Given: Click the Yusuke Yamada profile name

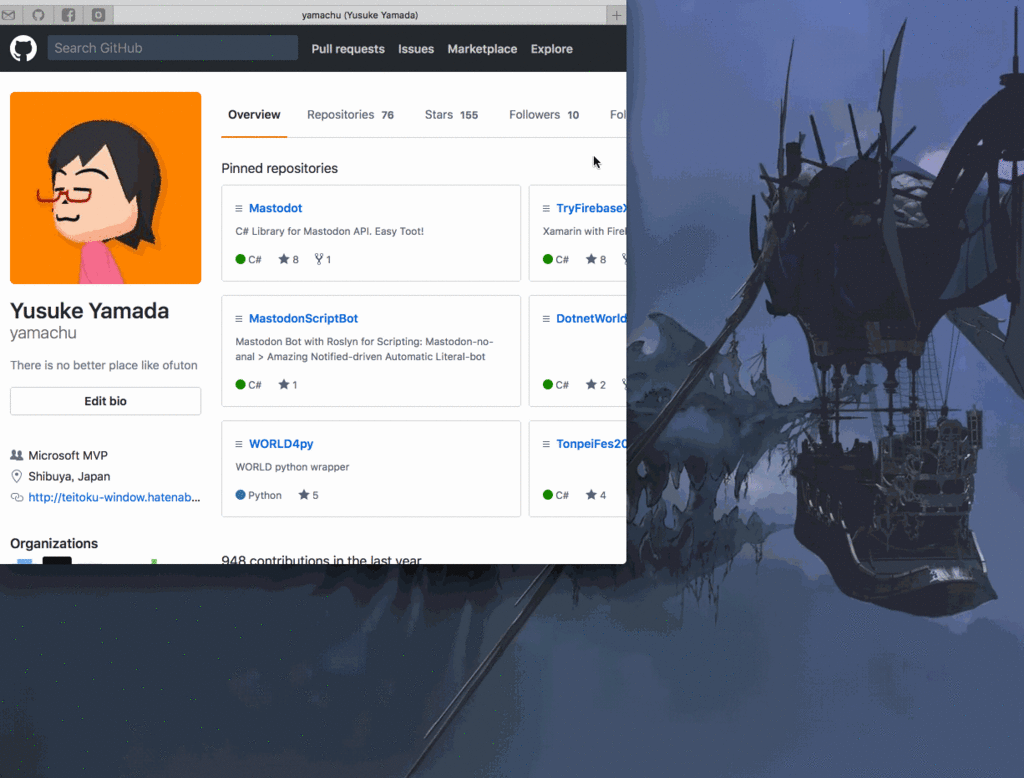Looking at the screenshot, I should pos(89,311).
